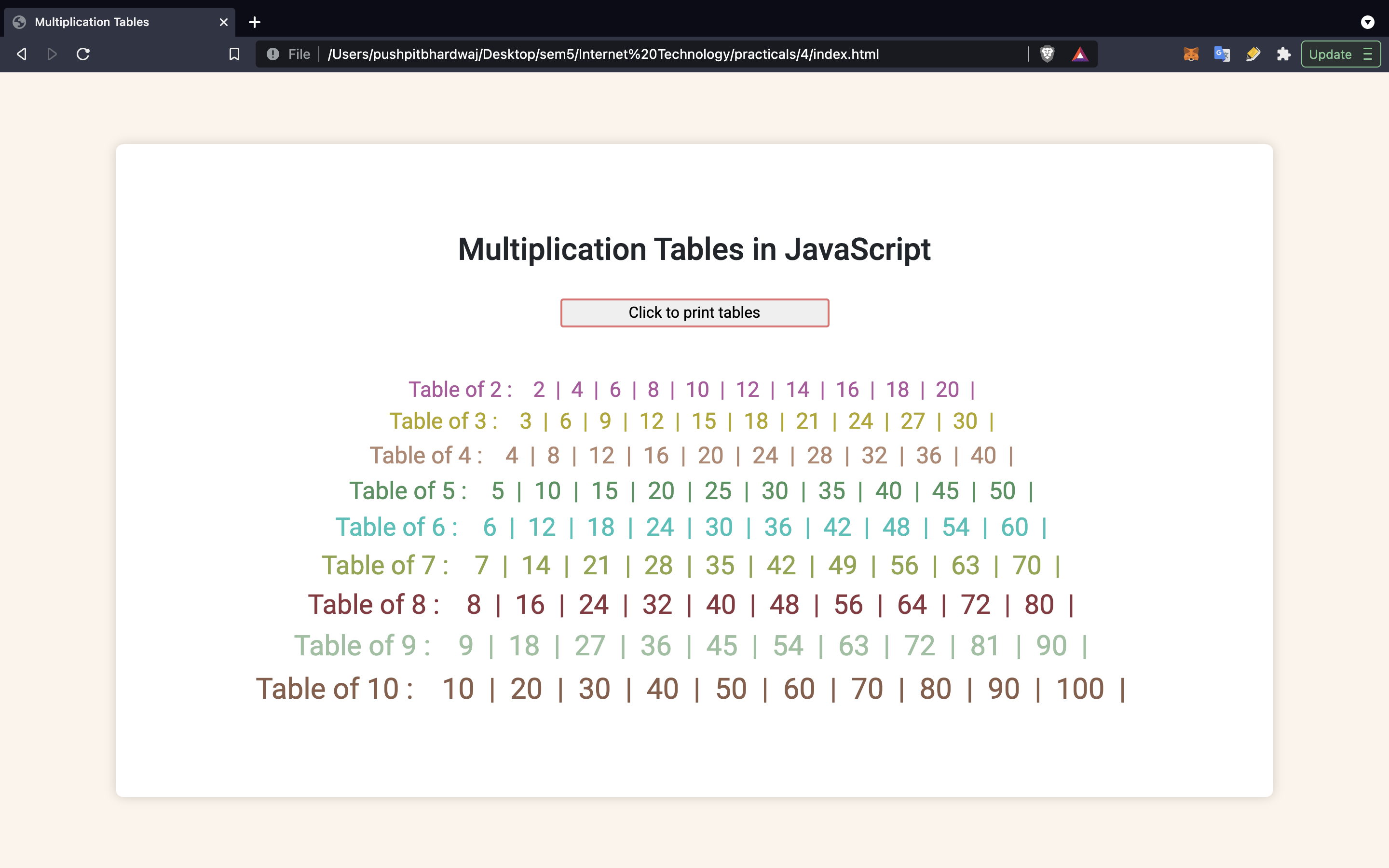This screenshot has height=868, width=1389.
Task: Expand the tab search dropdown arrow
Action: [1368, 22]
